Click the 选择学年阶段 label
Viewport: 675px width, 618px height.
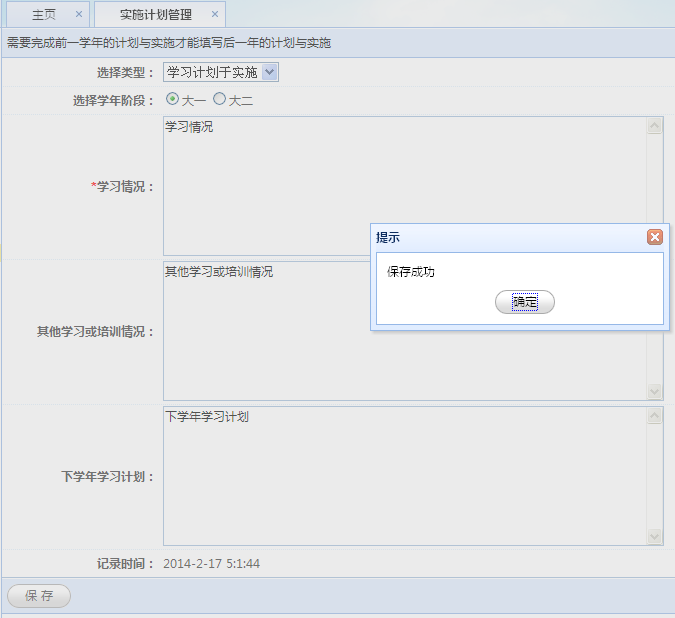pos(113,101)
